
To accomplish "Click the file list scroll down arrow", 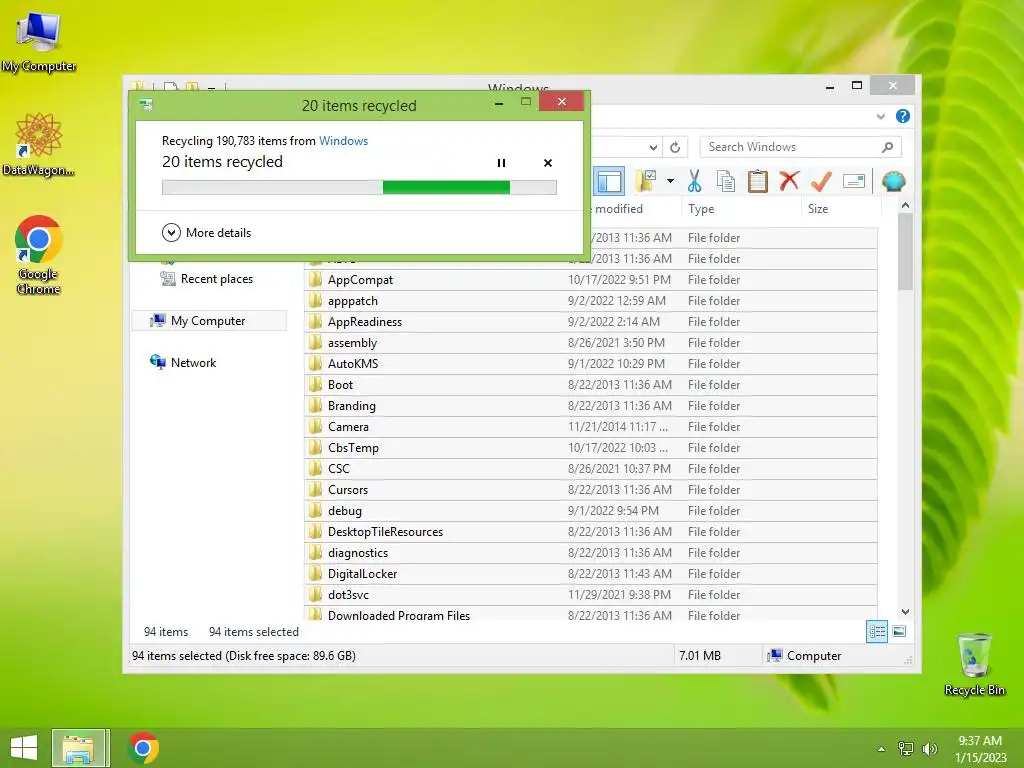I will 905,612.
